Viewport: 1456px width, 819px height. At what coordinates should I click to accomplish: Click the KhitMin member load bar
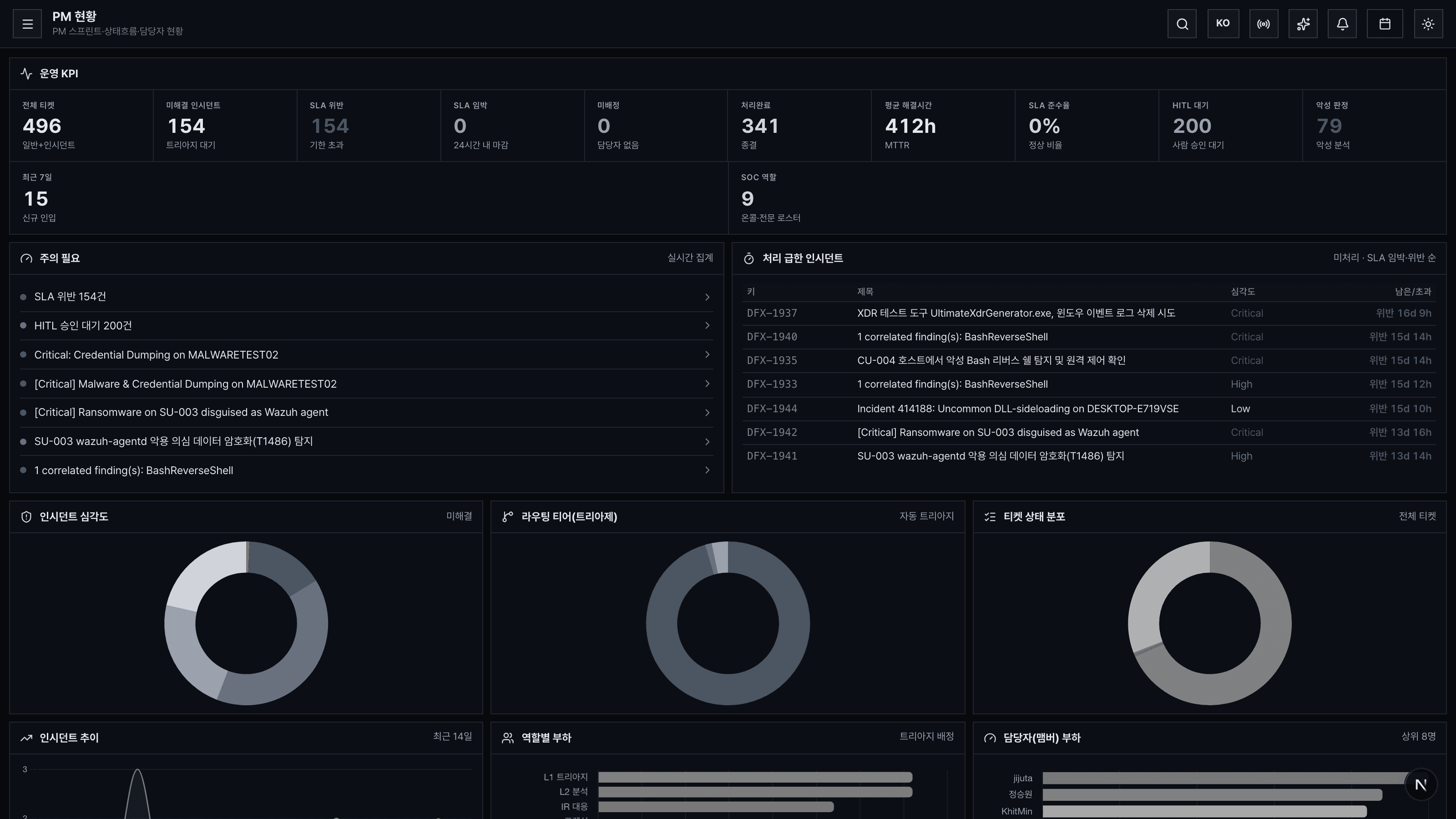click(x=1204, y=811)
